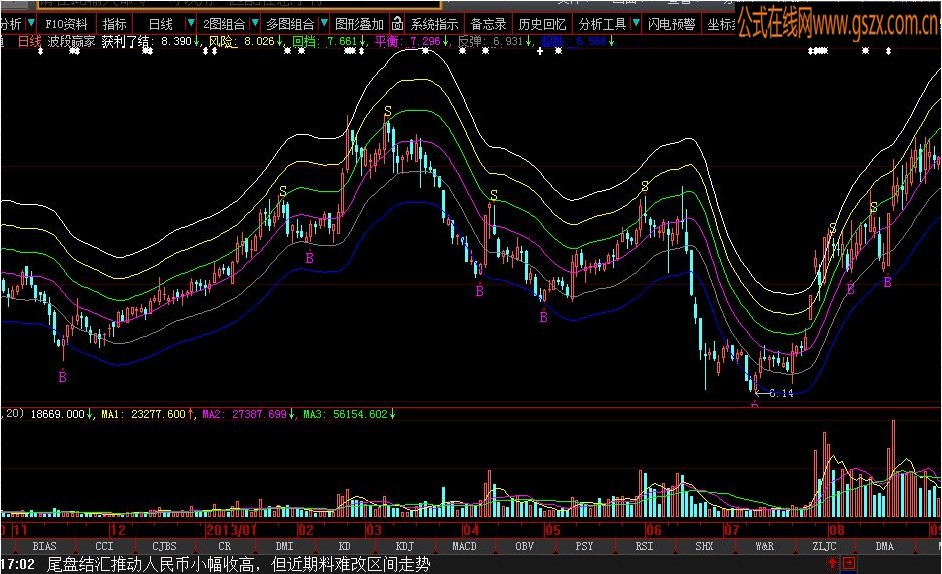This screenshot has width=942, height=574.
Task: Open the dropdown arrow beside 日线
Action: [190, 23]
